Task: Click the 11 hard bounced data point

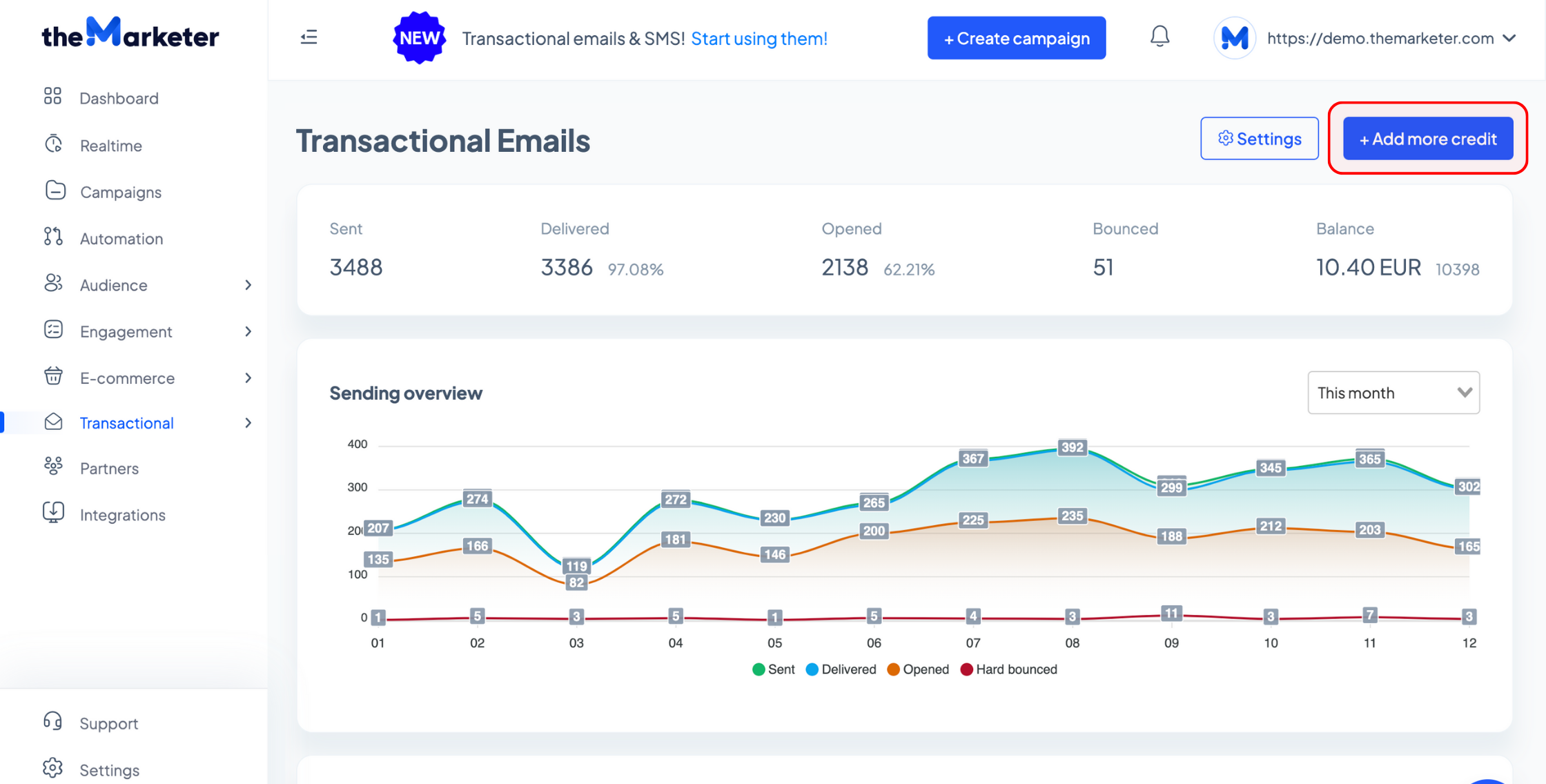Action: point(1171,613)
